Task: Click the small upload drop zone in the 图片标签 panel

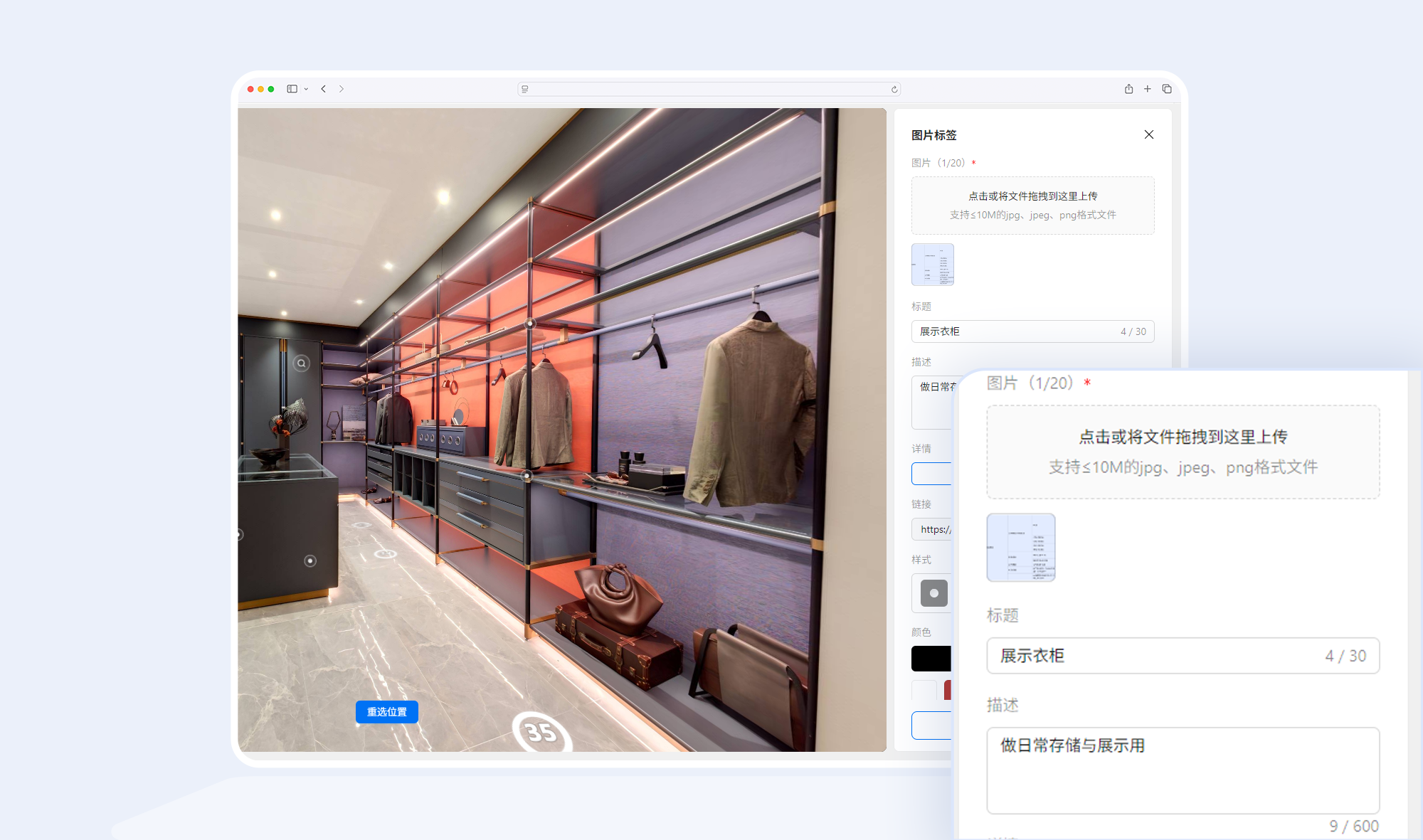Action: 1033,206
